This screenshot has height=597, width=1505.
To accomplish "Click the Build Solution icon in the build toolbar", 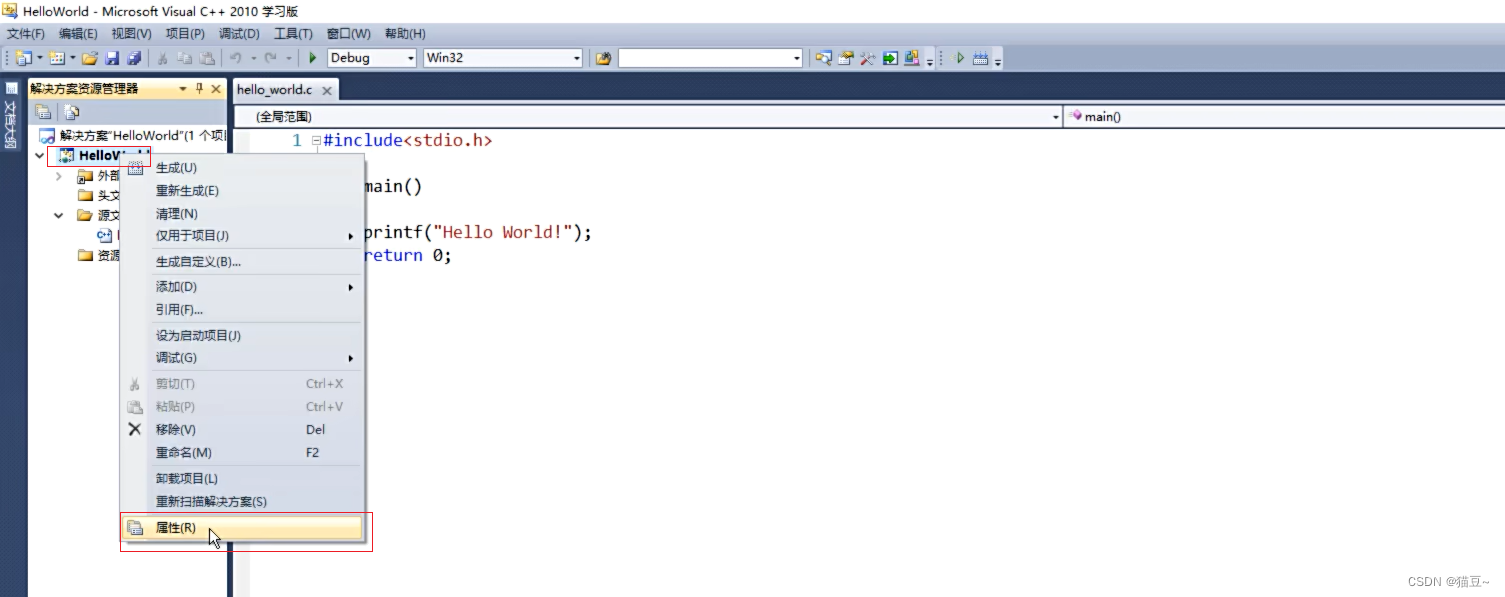I will click(x=981, y=58).
